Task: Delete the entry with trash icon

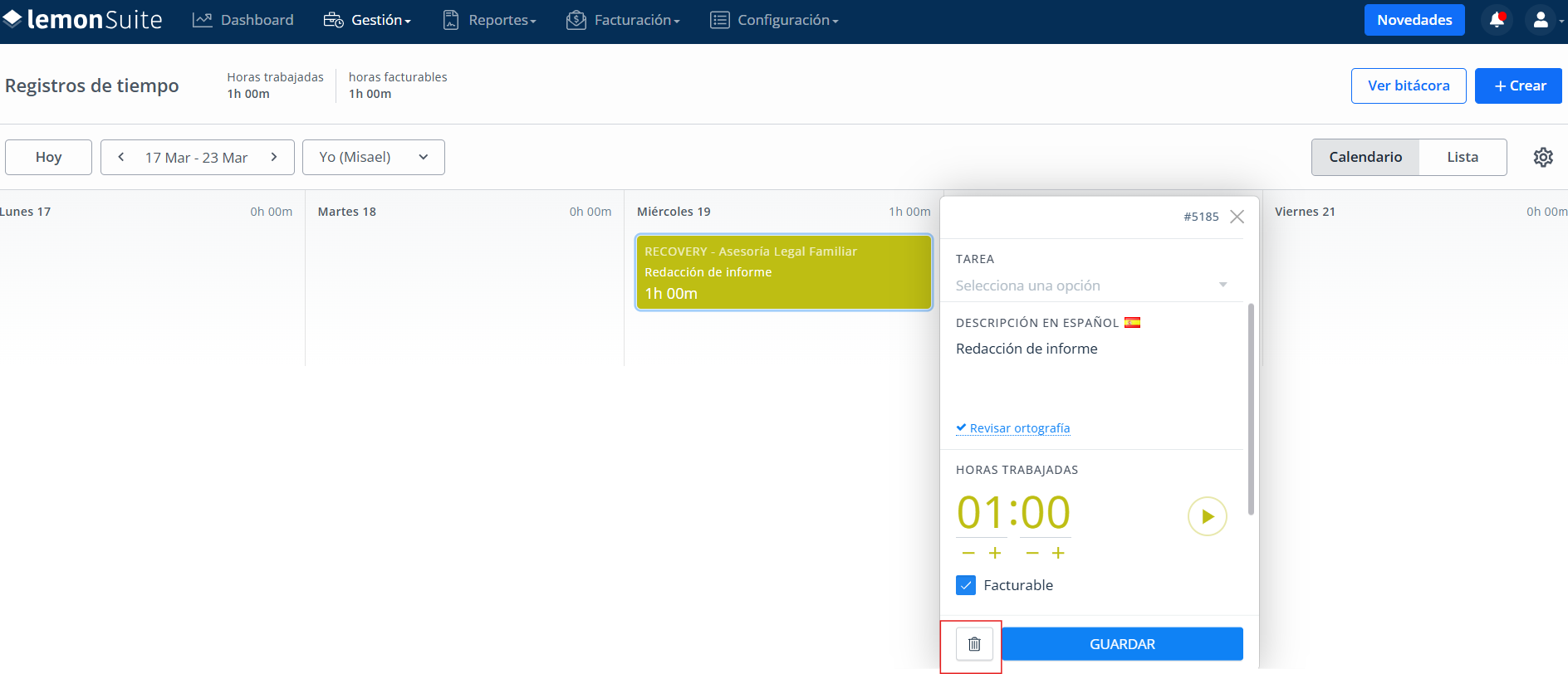Action: pos(974,644)
